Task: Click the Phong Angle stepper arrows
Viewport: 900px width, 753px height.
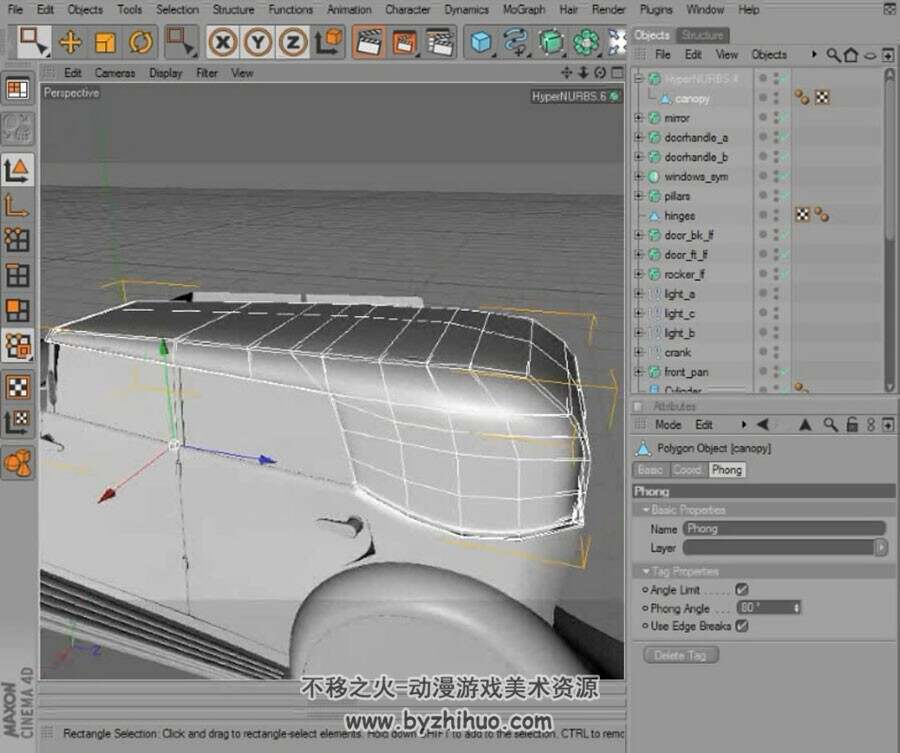Action: tap(797, 608)
